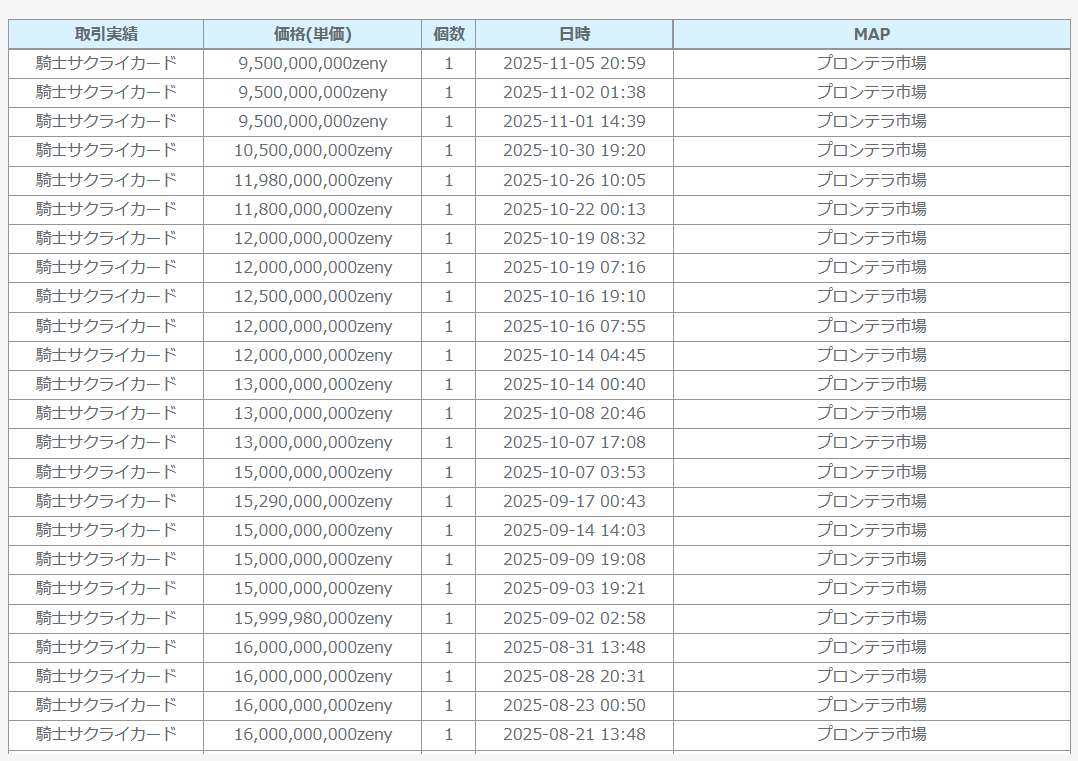This screenshot has width=1078, height=761.
Task: Click the date 2025-10-07 03:53
Action: [574, 472]
